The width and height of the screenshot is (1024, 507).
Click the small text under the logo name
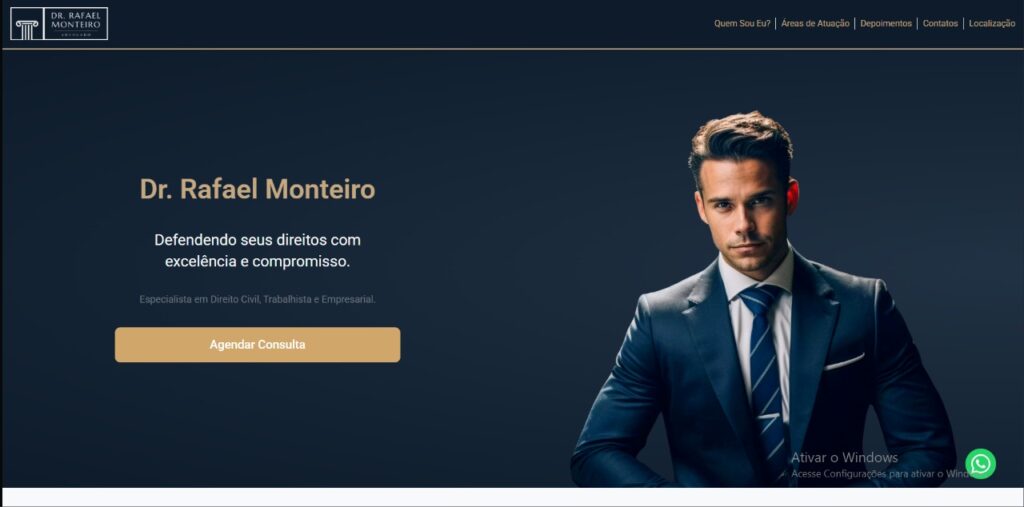point(76,35)
